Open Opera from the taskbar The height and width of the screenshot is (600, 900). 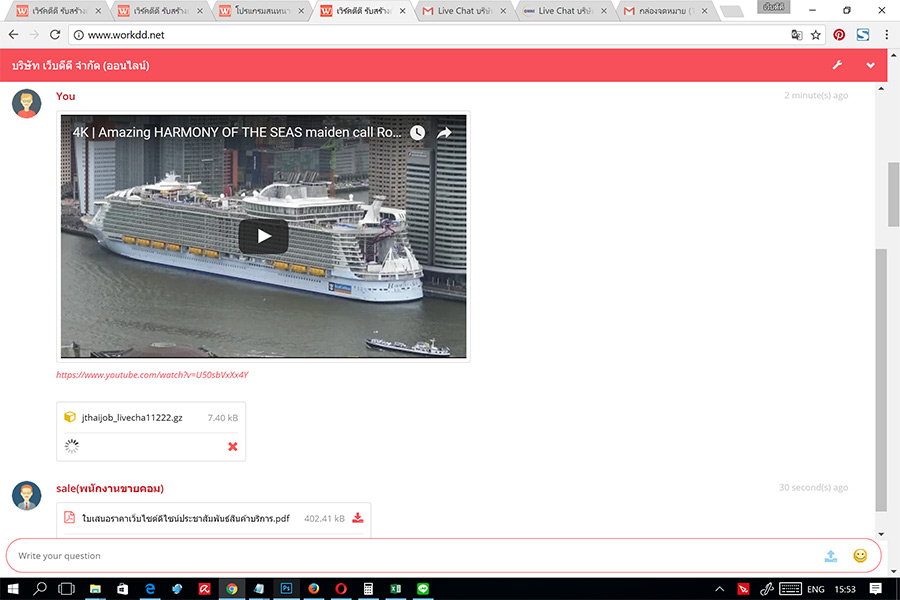point(340,589)
